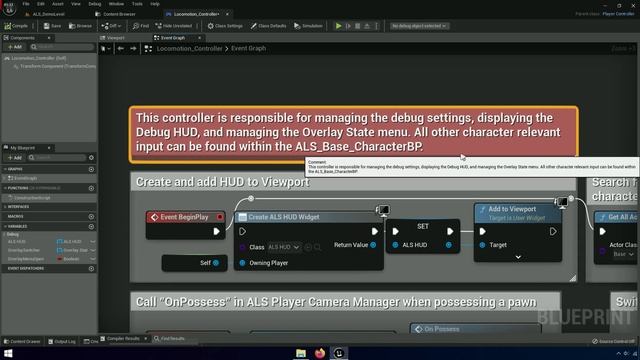Focus the My Blueprint search field
Viewport: 640px width, 360px height.
point(57,158)
